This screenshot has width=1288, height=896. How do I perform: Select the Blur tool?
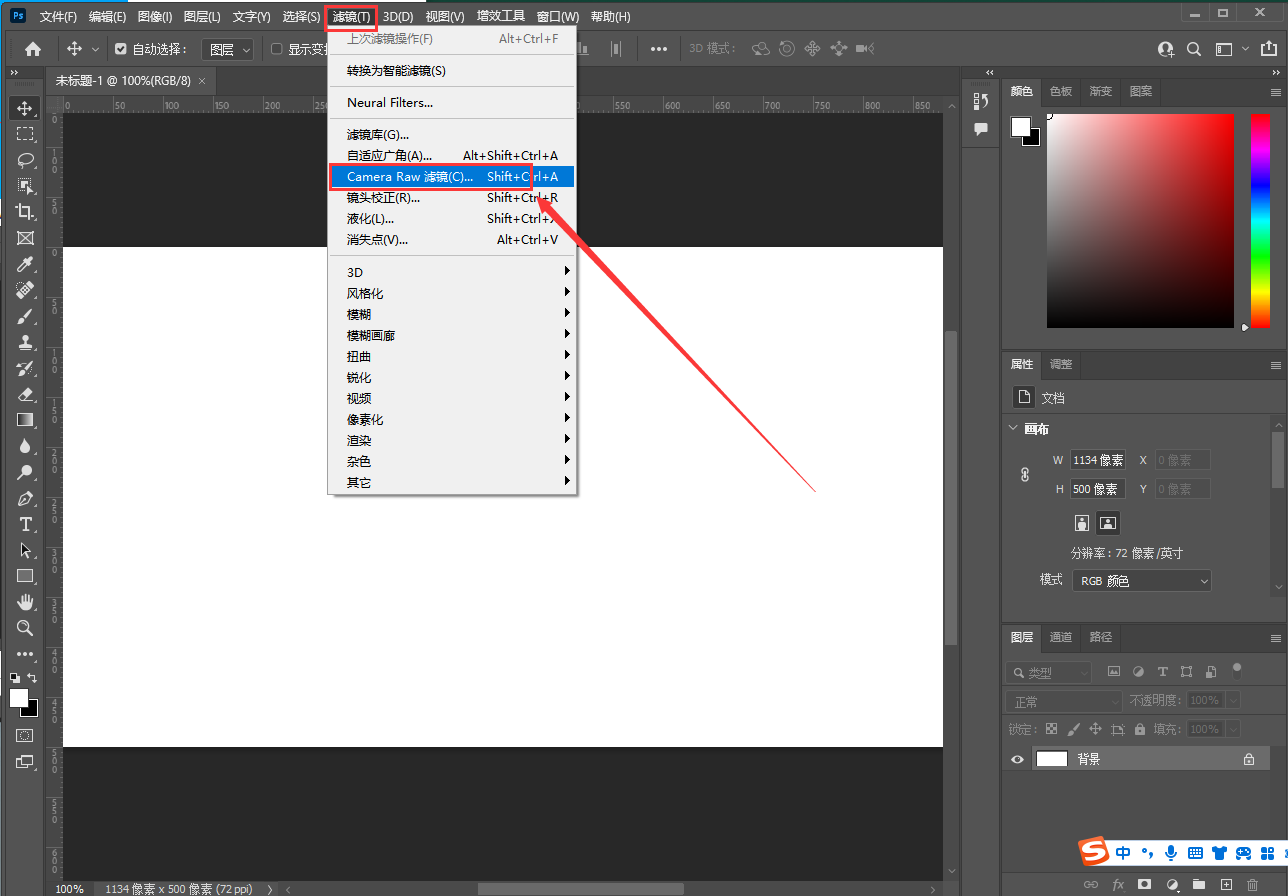point(25,446)
